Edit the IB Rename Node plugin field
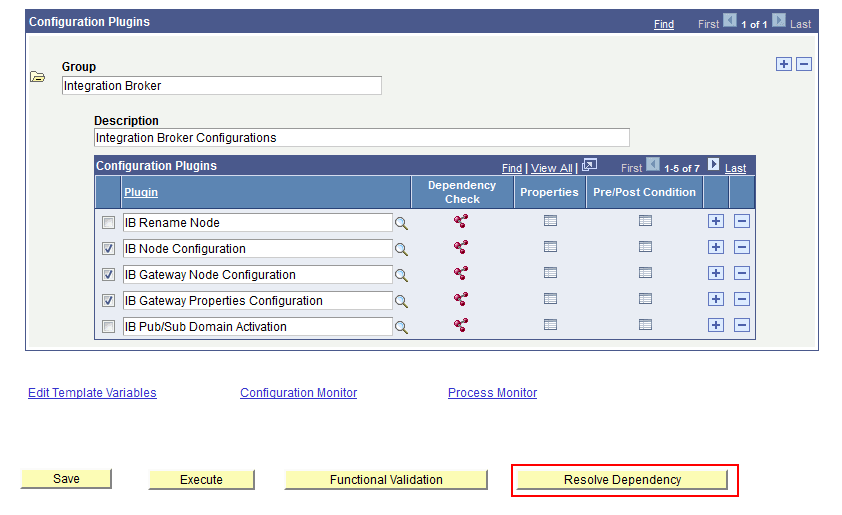The height and width of the screenshot is (515, 842). [258, 222]
